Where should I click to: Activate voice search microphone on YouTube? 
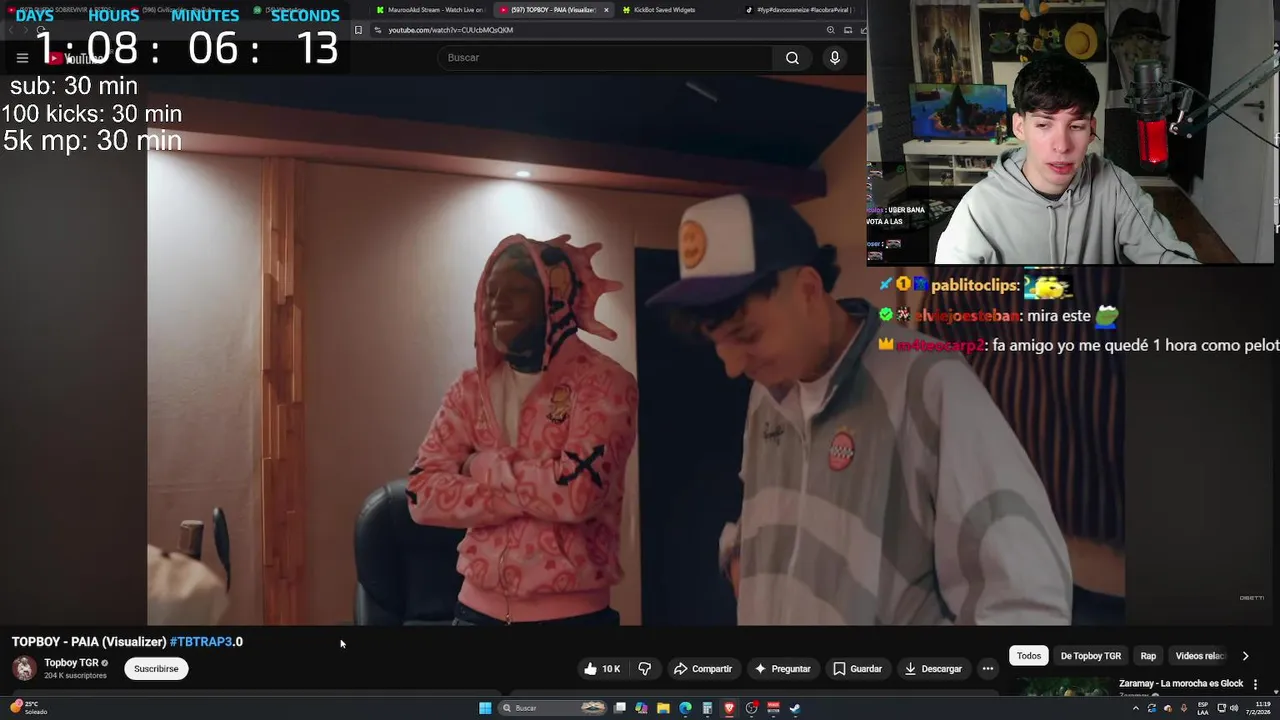click(x=835, y=58)
